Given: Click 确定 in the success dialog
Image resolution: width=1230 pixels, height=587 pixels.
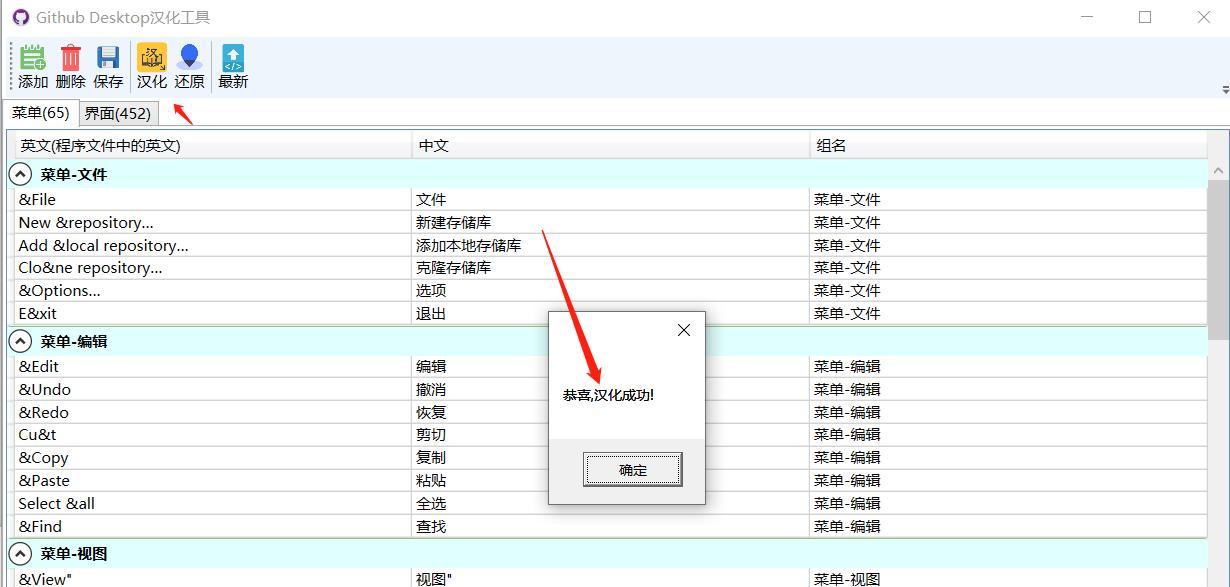Looking at the screenshot, I should [633, 469].
